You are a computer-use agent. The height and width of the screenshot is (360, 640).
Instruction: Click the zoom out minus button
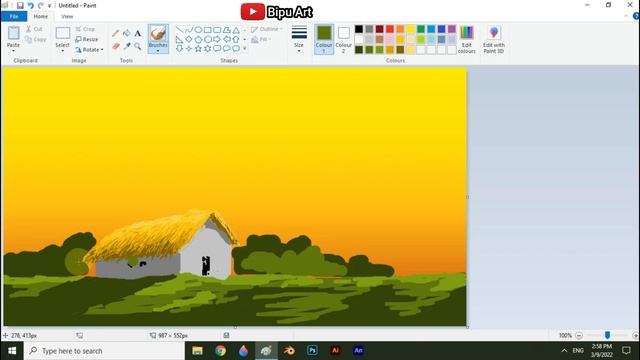(x=579, y=336)
